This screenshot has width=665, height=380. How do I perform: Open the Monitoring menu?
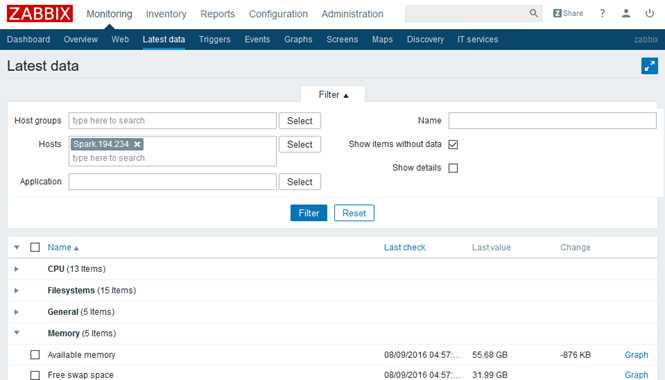[x=109, y=14]
